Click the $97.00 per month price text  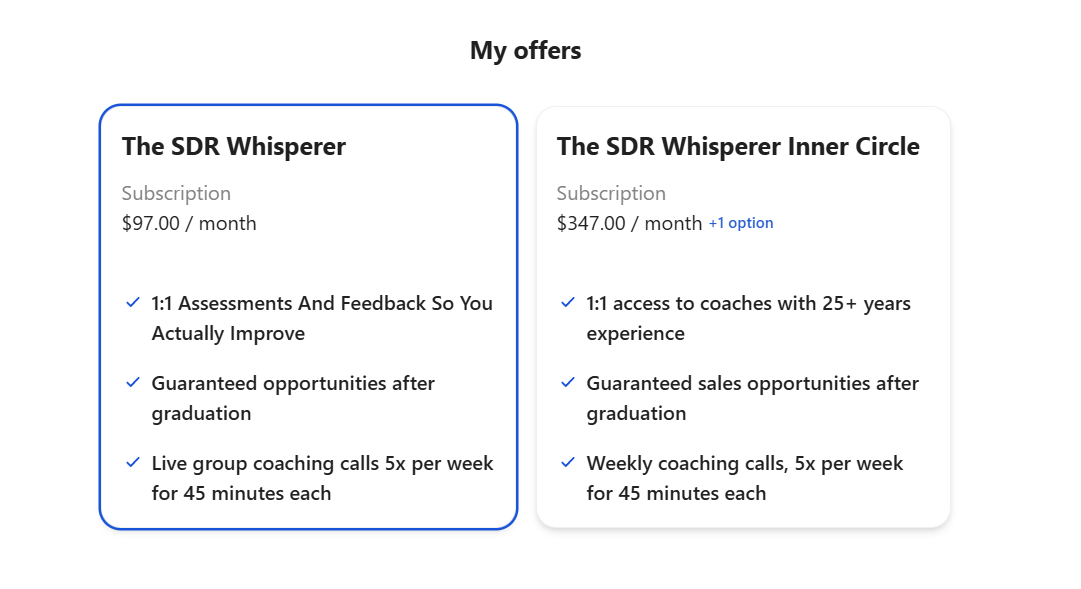(x=189, y=223)
